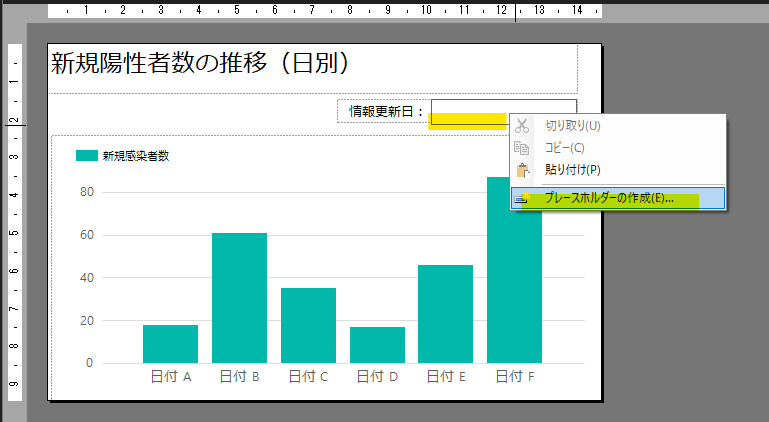Choose プレースホルダーの作成(E)... menu entry
Image resolution: width=769 pixels, height=422 pixels.
coord(608,198)
